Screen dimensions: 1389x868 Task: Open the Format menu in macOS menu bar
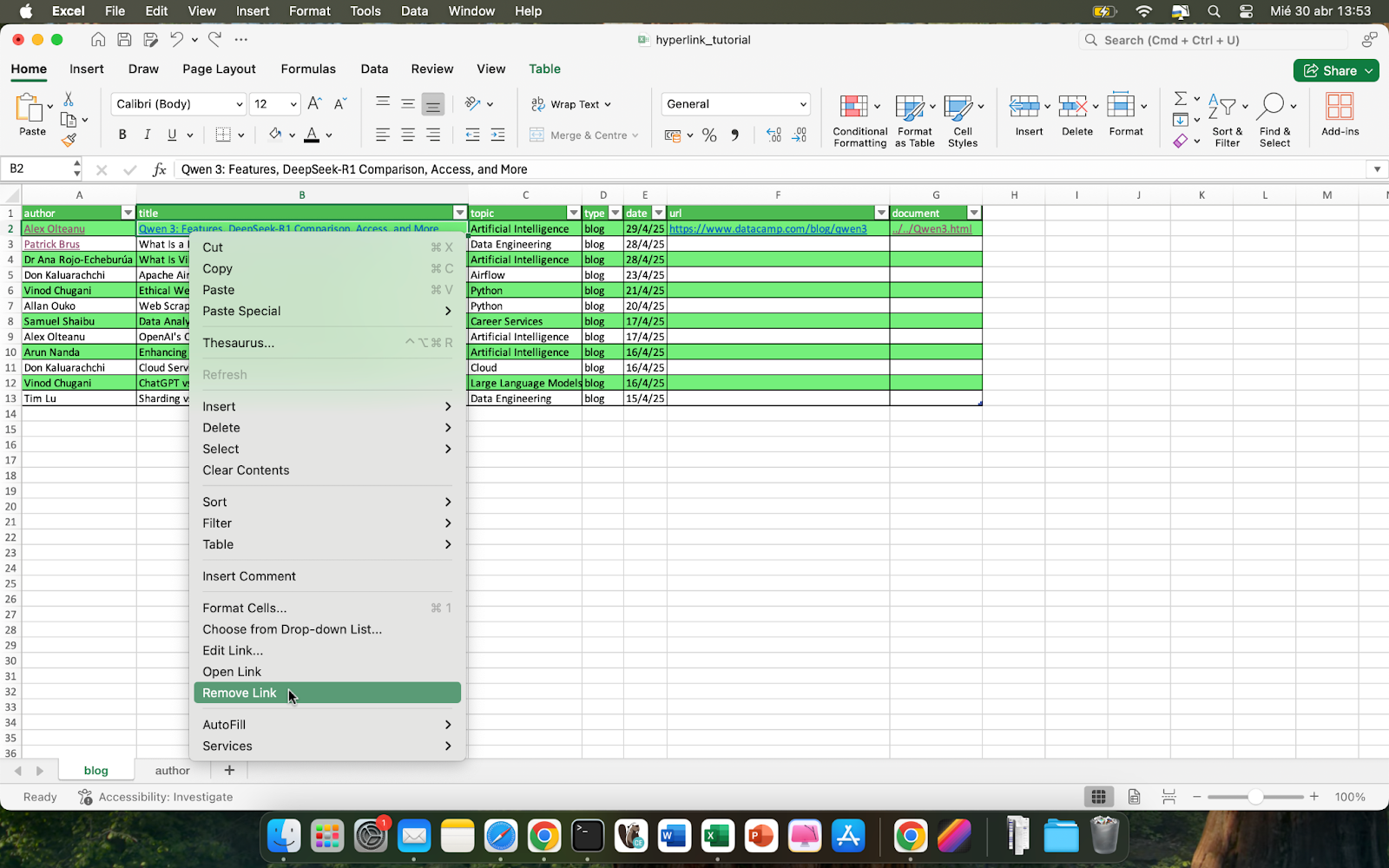pos(309,11)
